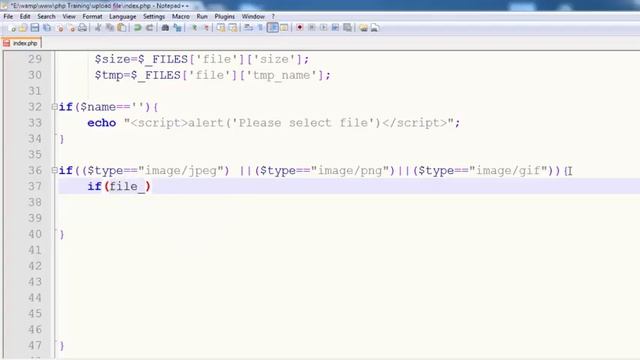Click the Zoom Out toolbar icon
This screenshot has width=640, height=360.
207,28
